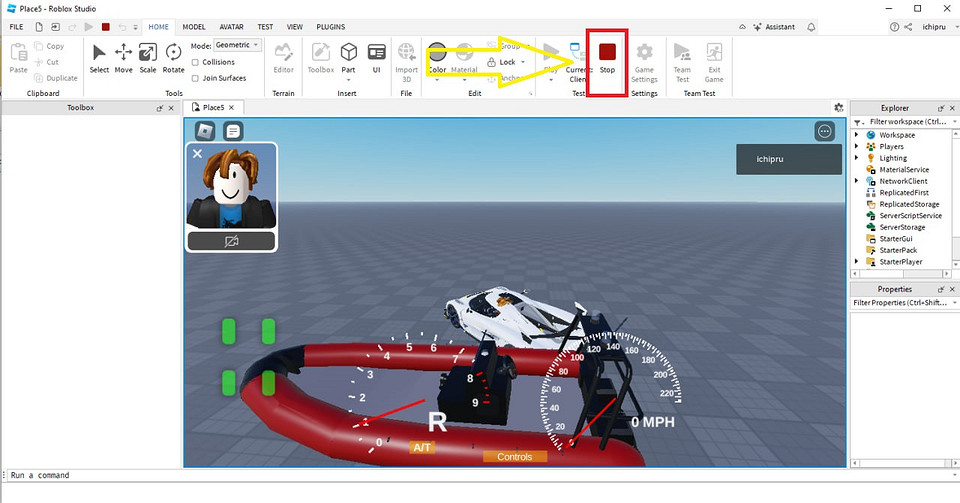Enable the Collisions checkbox

(x=196, y=62)
